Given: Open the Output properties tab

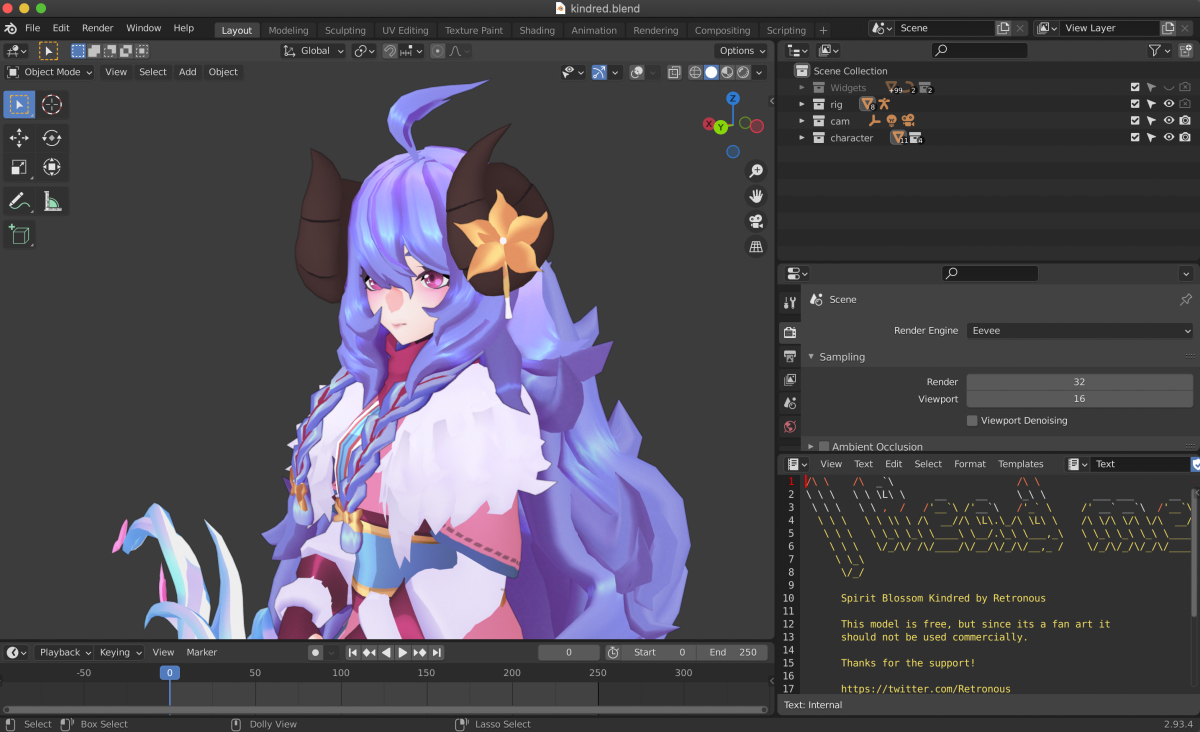Looking at the screenshot, I should coord(790,356).
